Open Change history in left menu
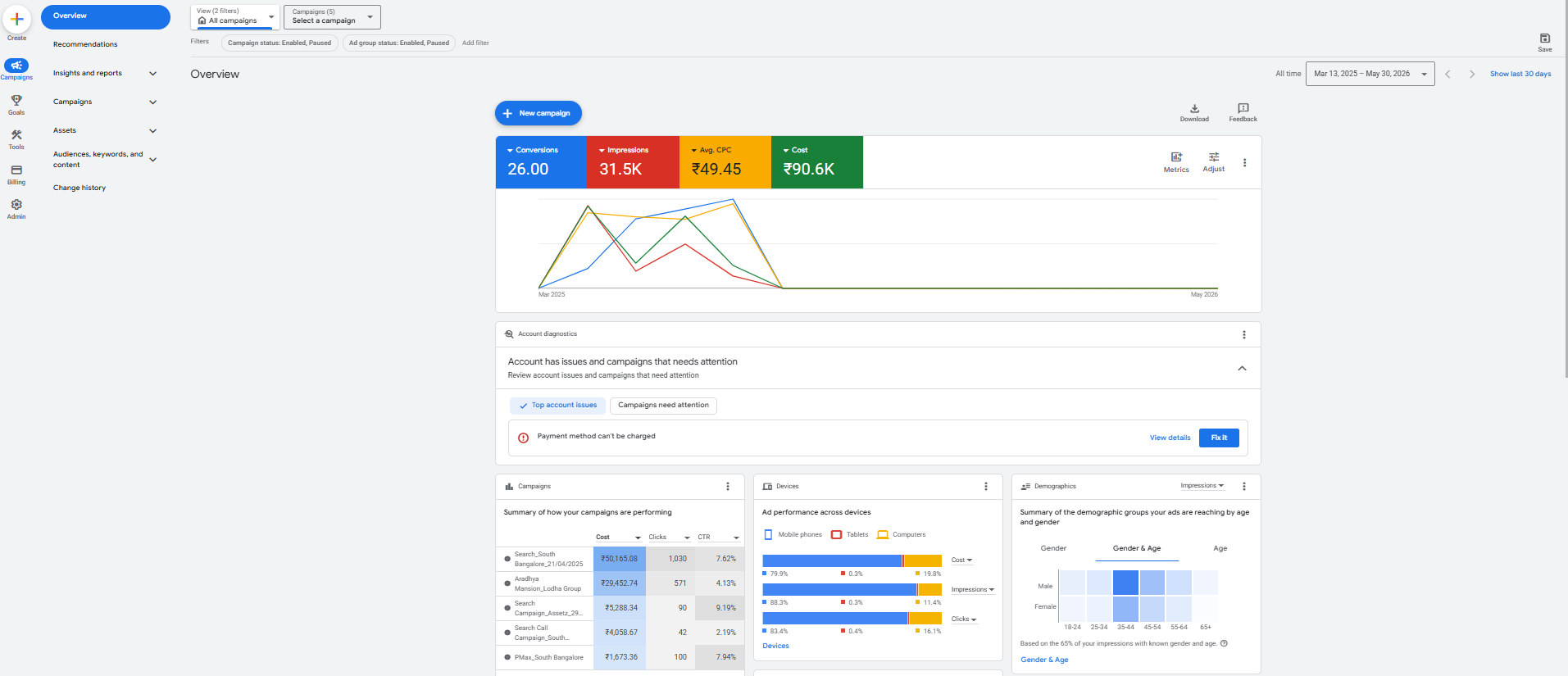Screen dimensions: 1568x676 tap(80, 188)
